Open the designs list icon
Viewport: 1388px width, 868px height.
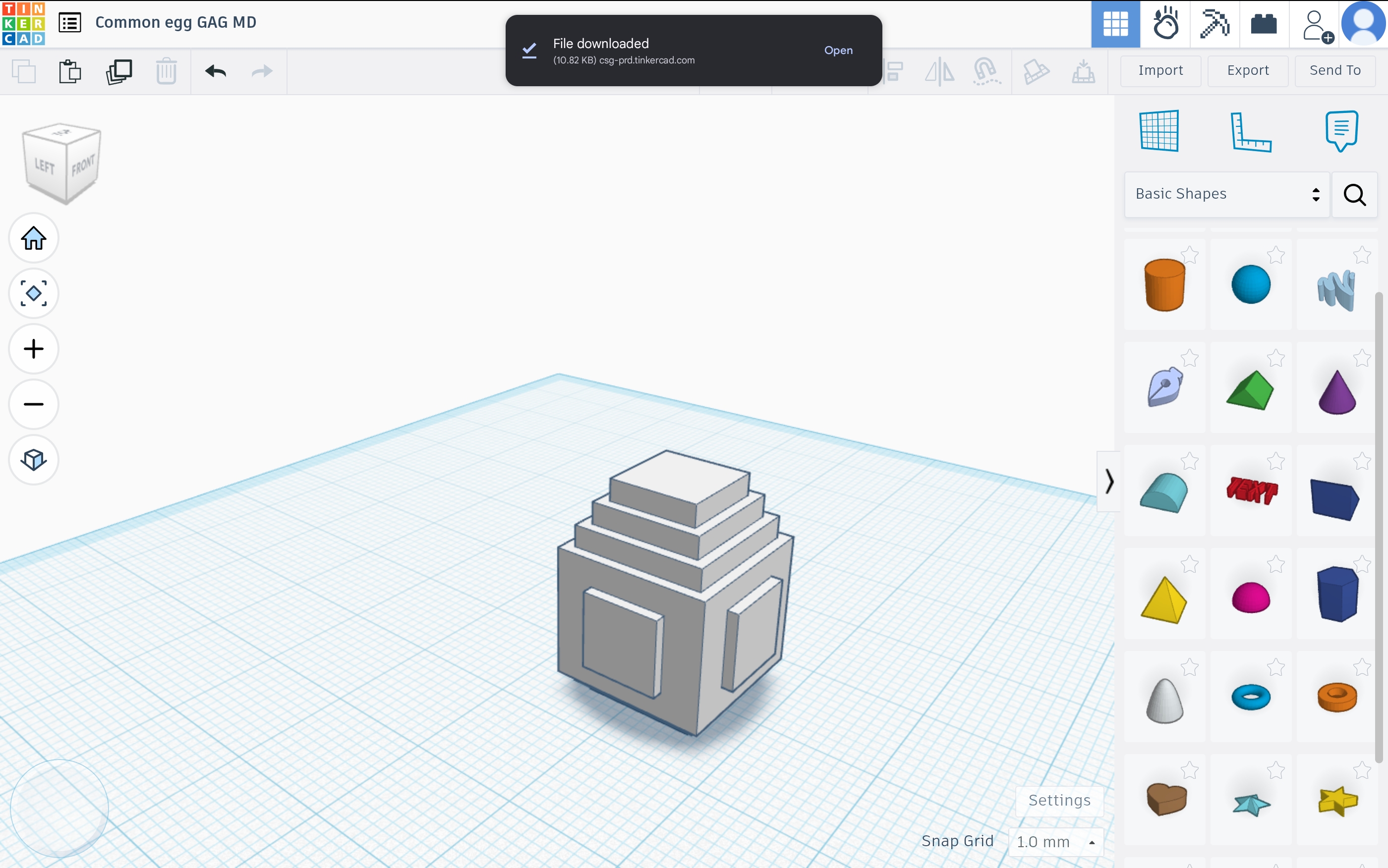click(x=70, y=23)
